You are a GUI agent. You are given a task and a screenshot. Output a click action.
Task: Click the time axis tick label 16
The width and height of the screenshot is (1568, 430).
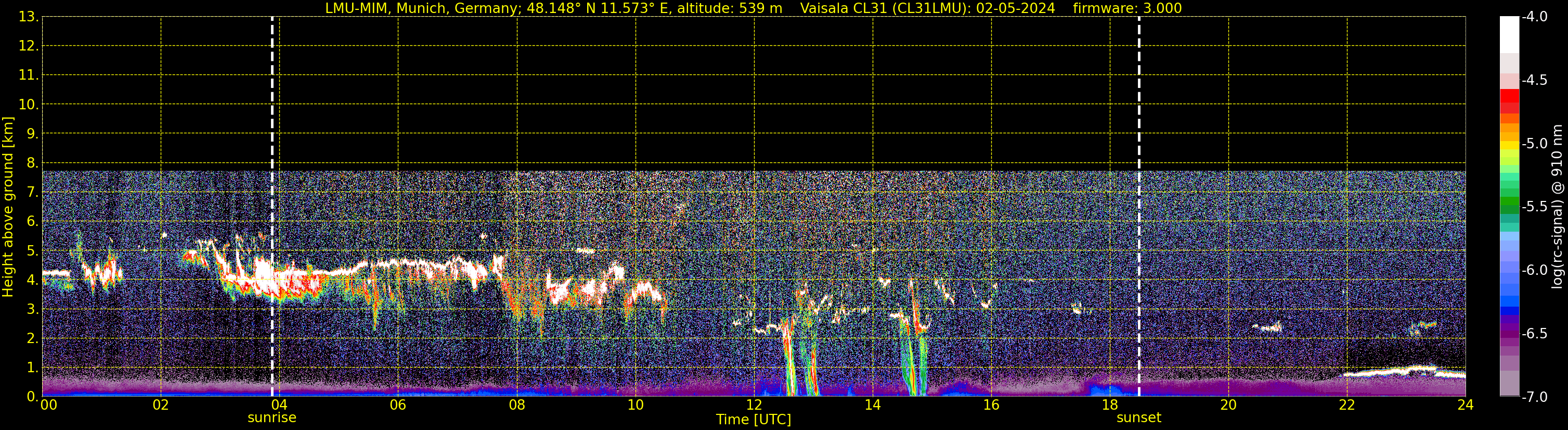pos(991,405)
